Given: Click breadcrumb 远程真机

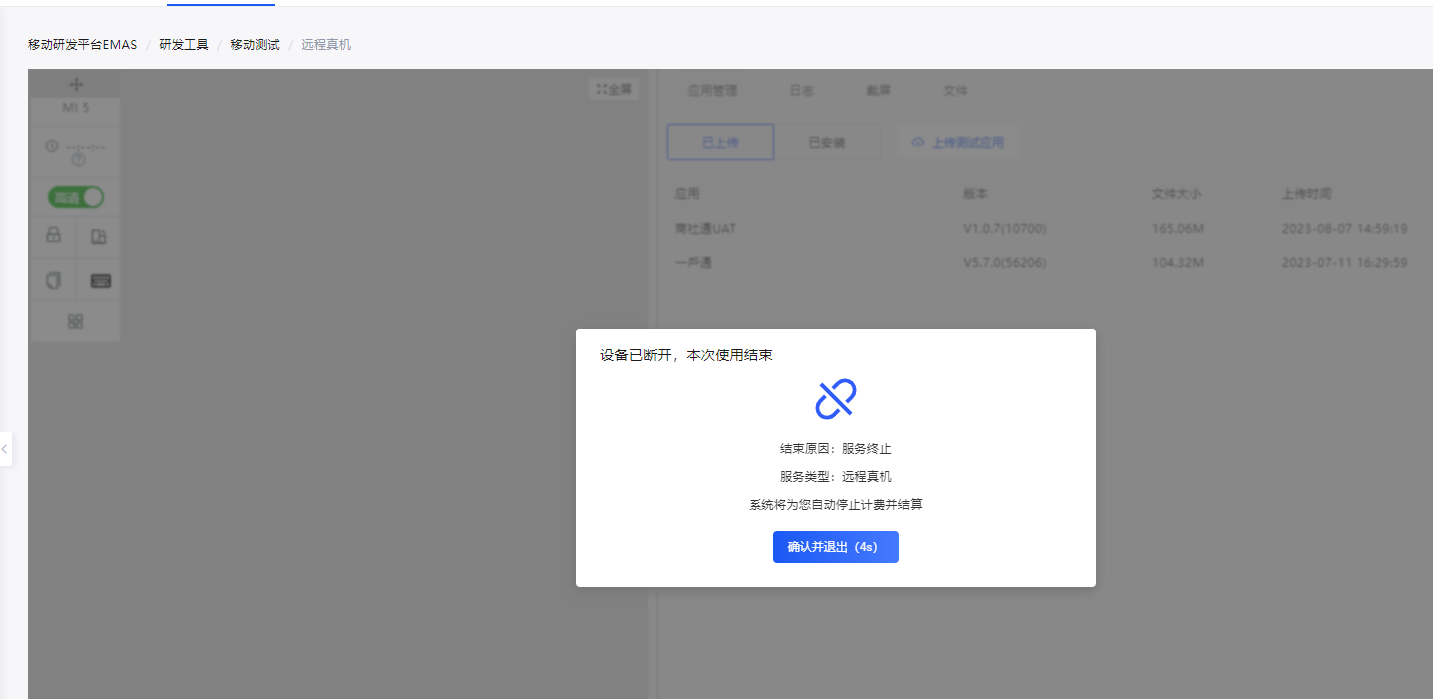Looking at the screenshot, I should click(x=326, y=45).
